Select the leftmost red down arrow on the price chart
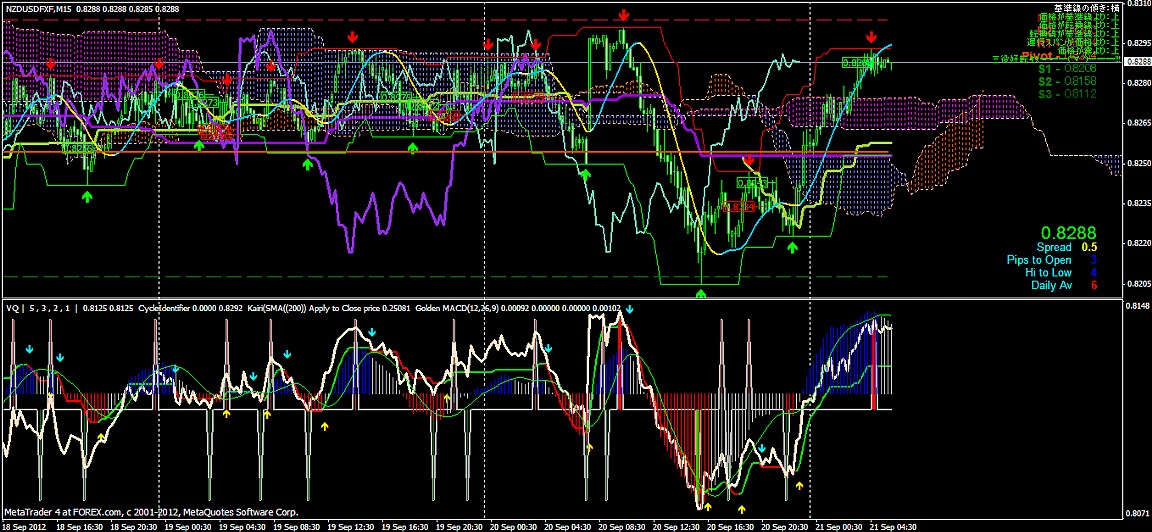Viewport: 1152px width, 532px height. pos(52,63)
